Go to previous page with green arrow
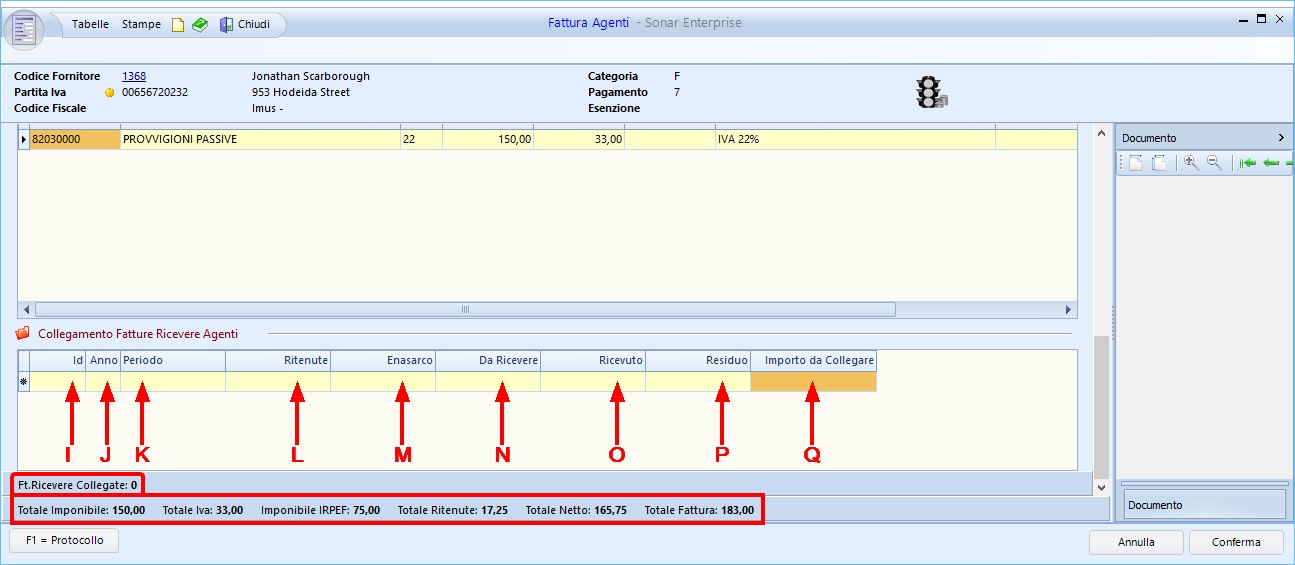Image resolution: width=1295 pixels, height=565 pixels. tap(1270, 164)
